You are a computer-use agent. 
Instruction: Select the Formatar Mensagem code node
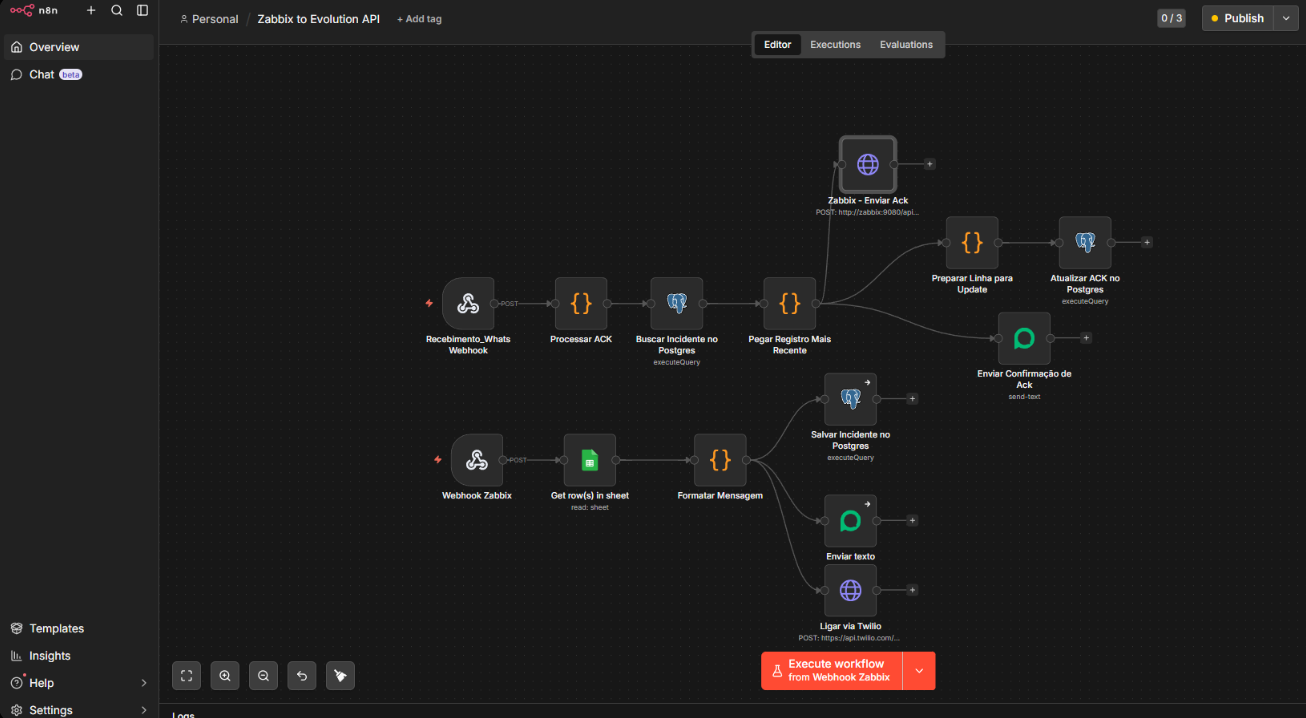(720, 460)
